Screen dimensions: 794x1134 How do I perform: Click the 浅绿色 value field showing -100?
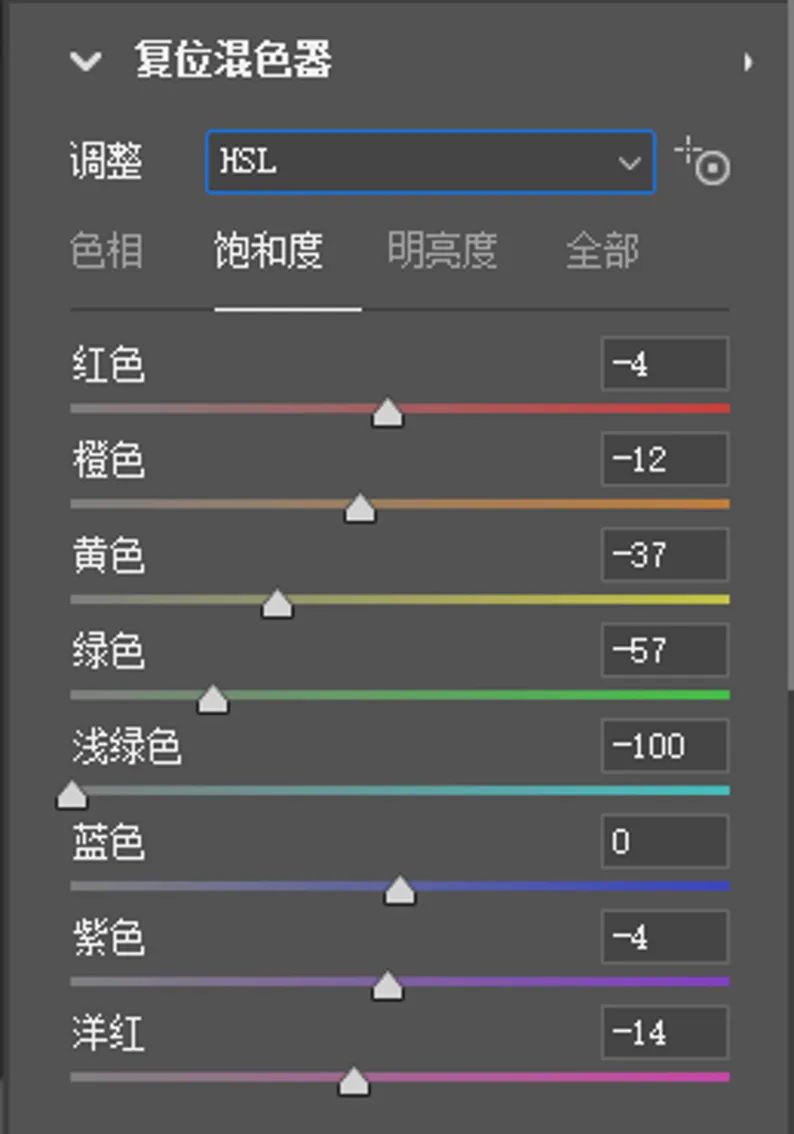(x=664, y=746)
